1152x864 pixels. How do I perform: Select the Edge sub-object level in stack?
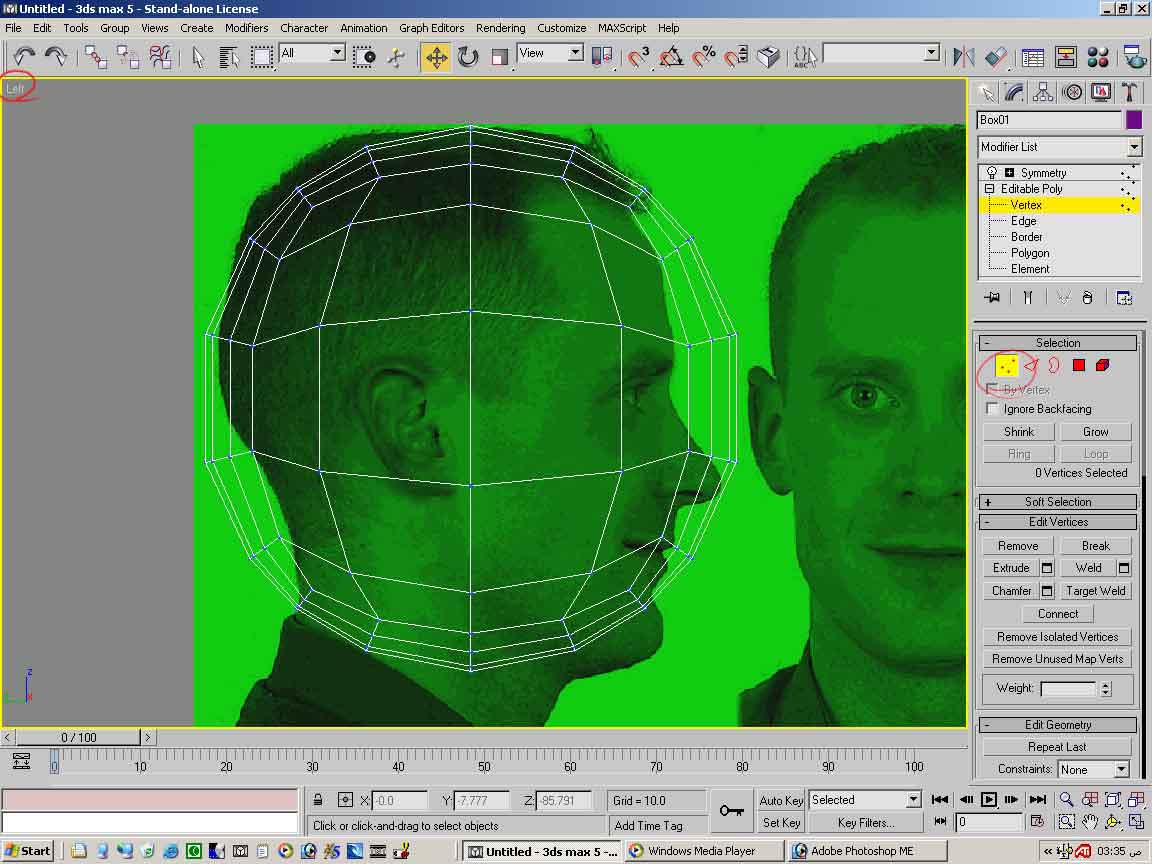point(1023,221)
